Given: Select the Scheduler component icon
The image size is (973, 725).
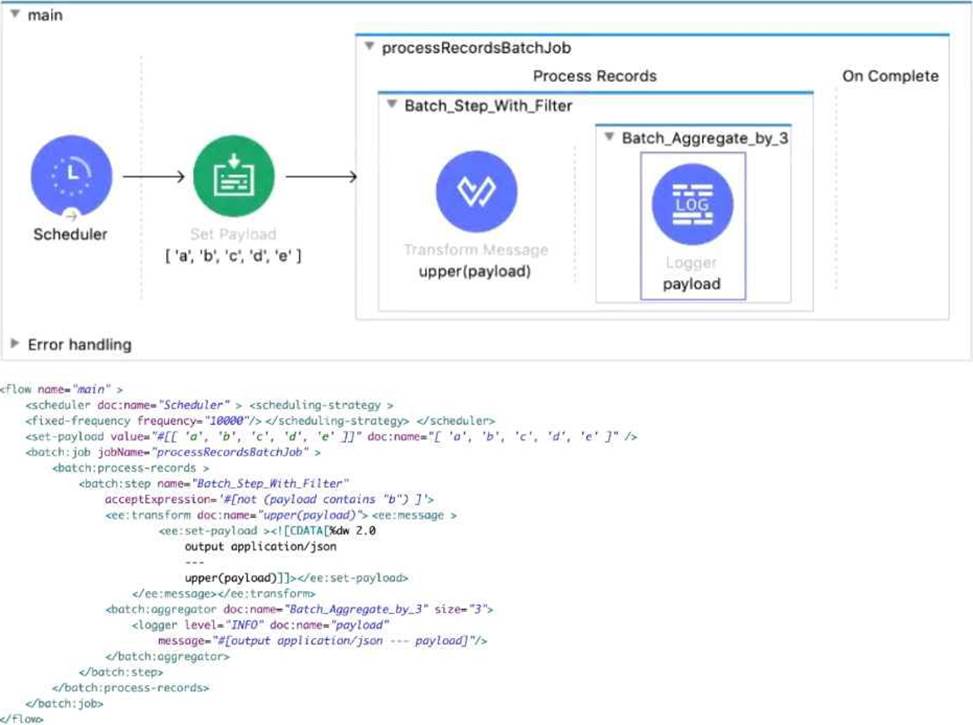Looking at the screenshot, I should [70, 176].
